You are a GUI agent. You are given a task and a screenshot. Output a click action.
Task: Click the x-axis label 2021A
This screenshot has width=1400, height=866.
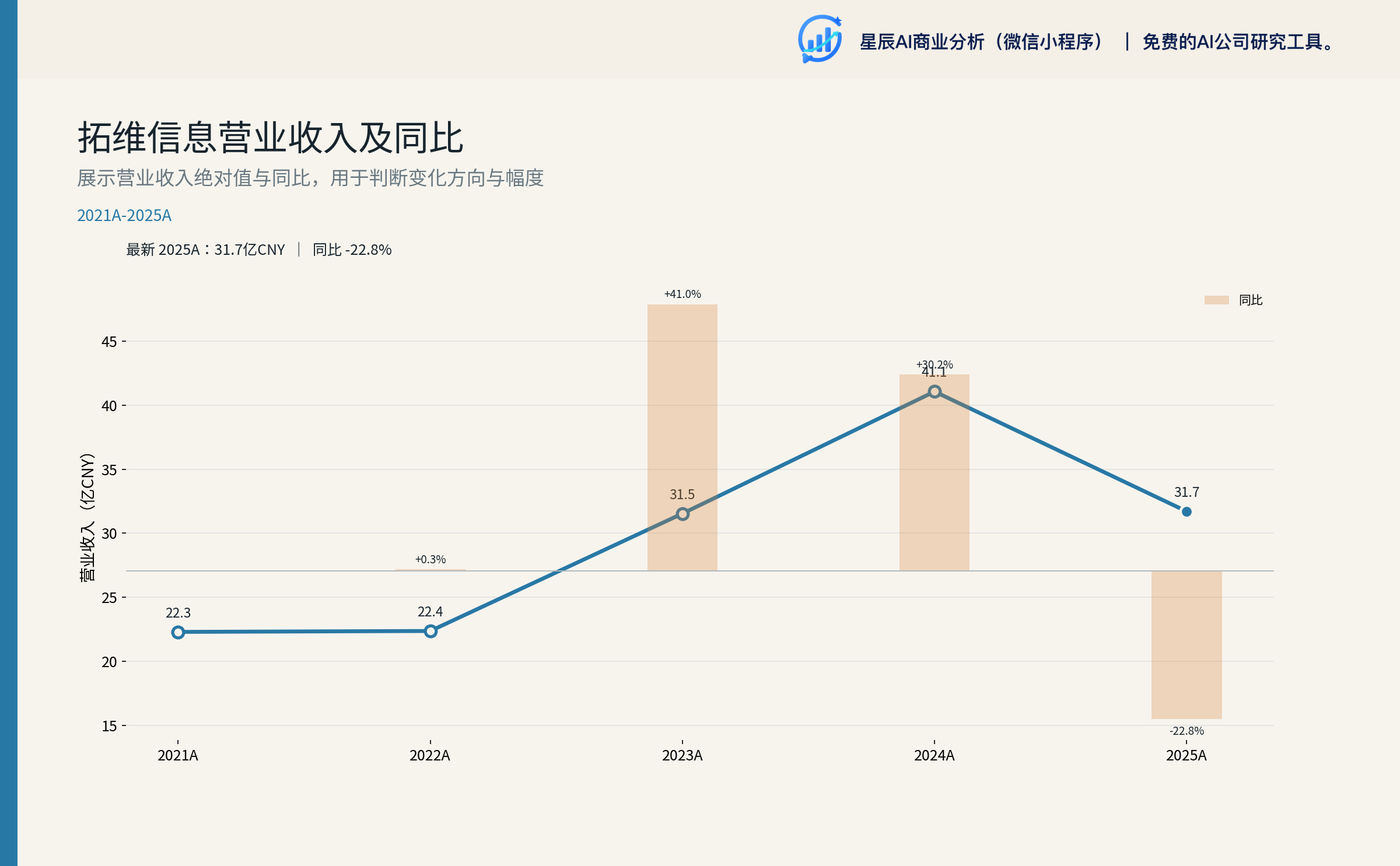click(x=178, y=755)
